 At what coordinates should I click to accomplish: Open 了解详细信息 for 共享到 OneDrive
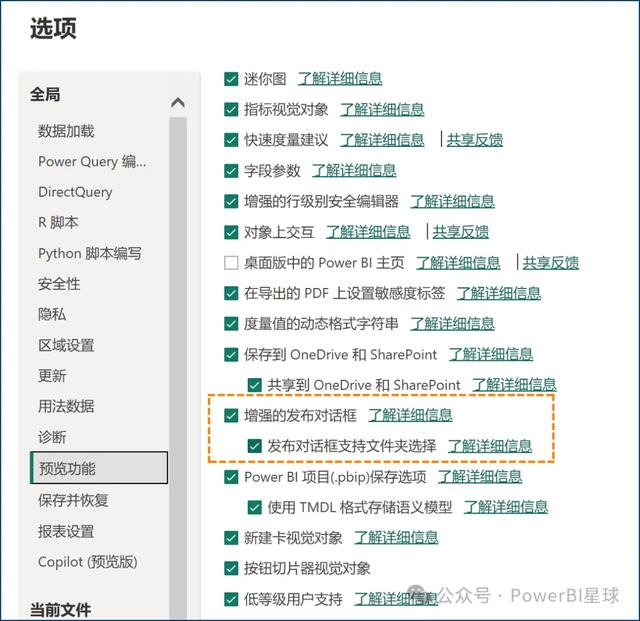(514, 385)
